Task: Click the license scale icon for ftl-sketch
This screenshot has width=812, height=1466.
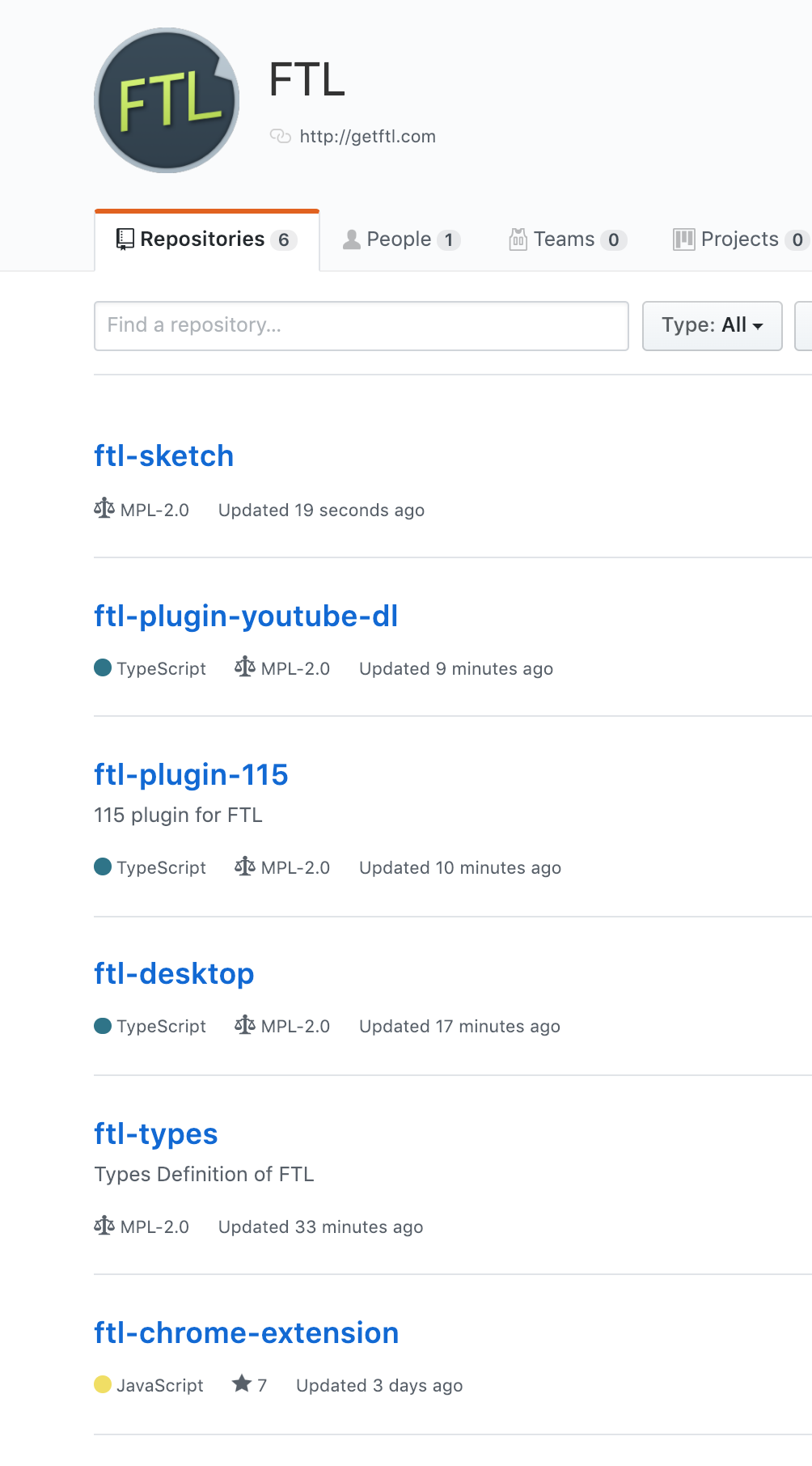Action: point(104,509)
